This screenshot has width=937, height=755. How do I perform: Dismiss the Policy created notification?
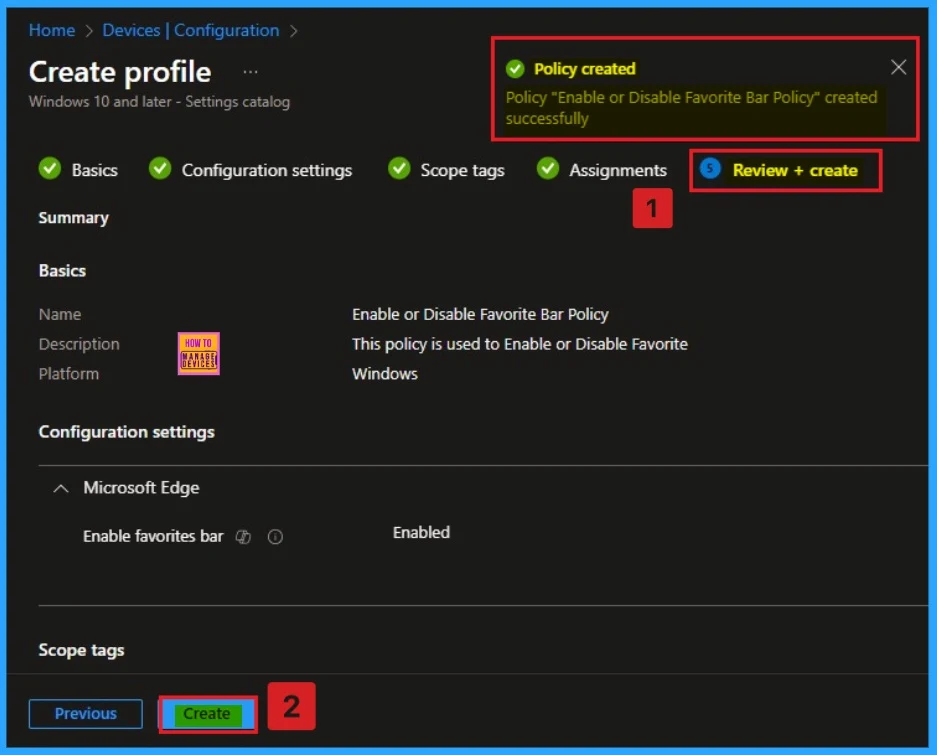point(898,67)
